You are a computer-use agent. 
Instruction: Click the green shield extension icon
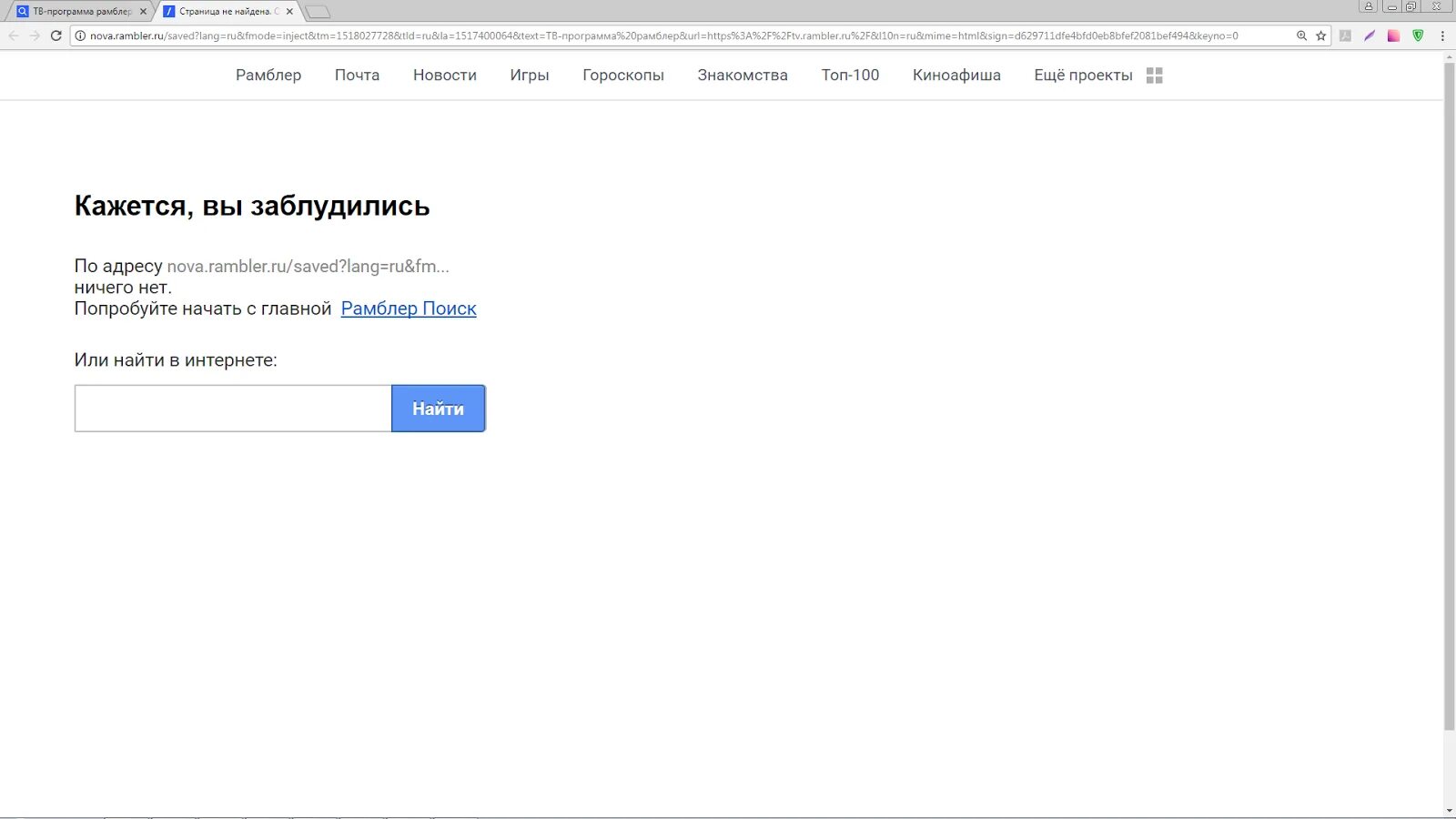tap(1418, 35)
